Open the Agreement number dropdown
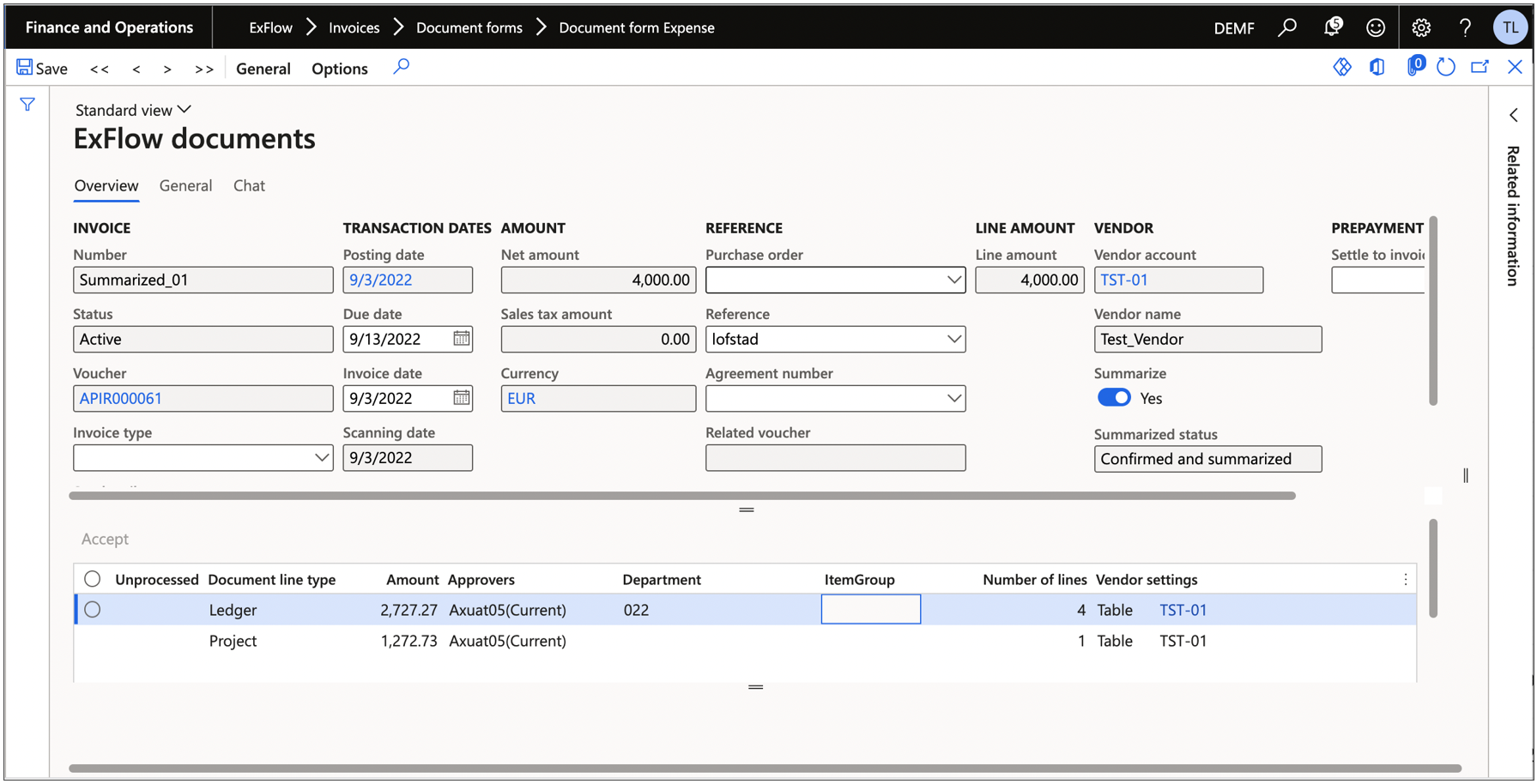 pos(953,398)
